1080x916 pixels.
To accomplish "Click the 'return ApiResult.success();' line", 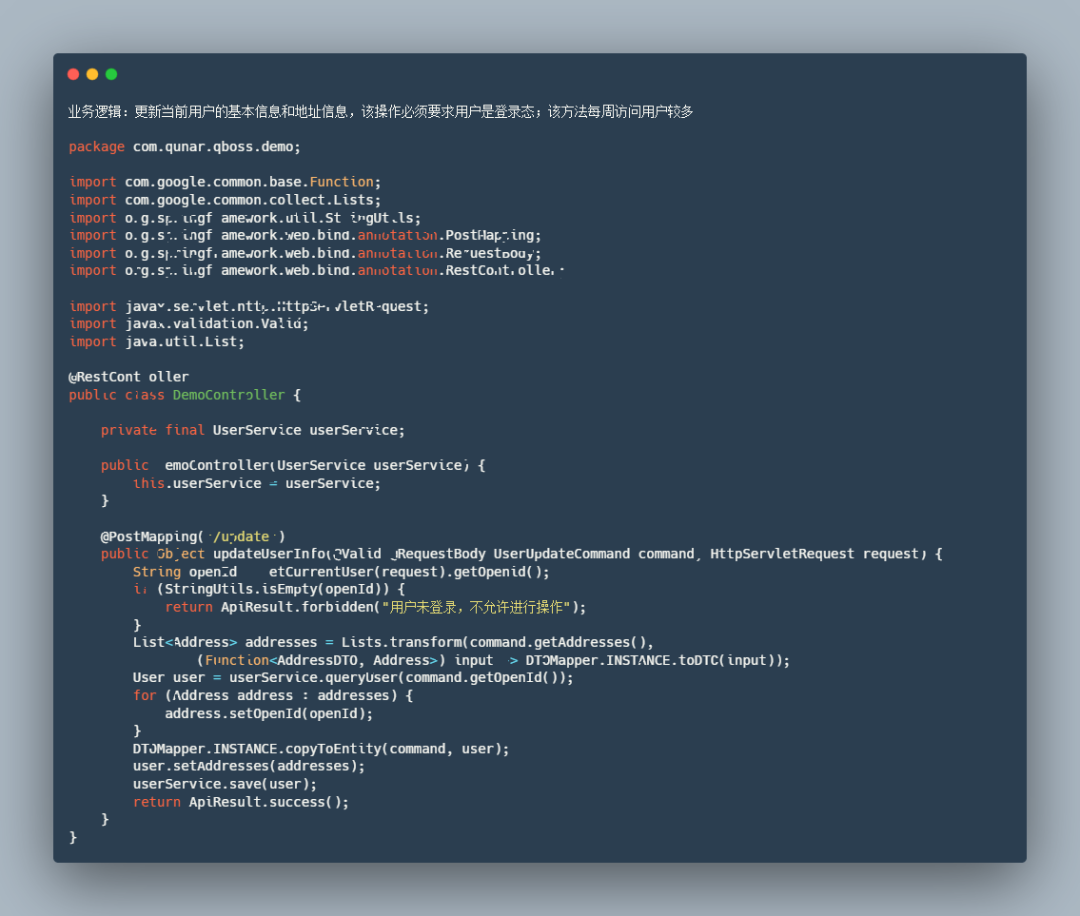I will (x=240, y=802).
